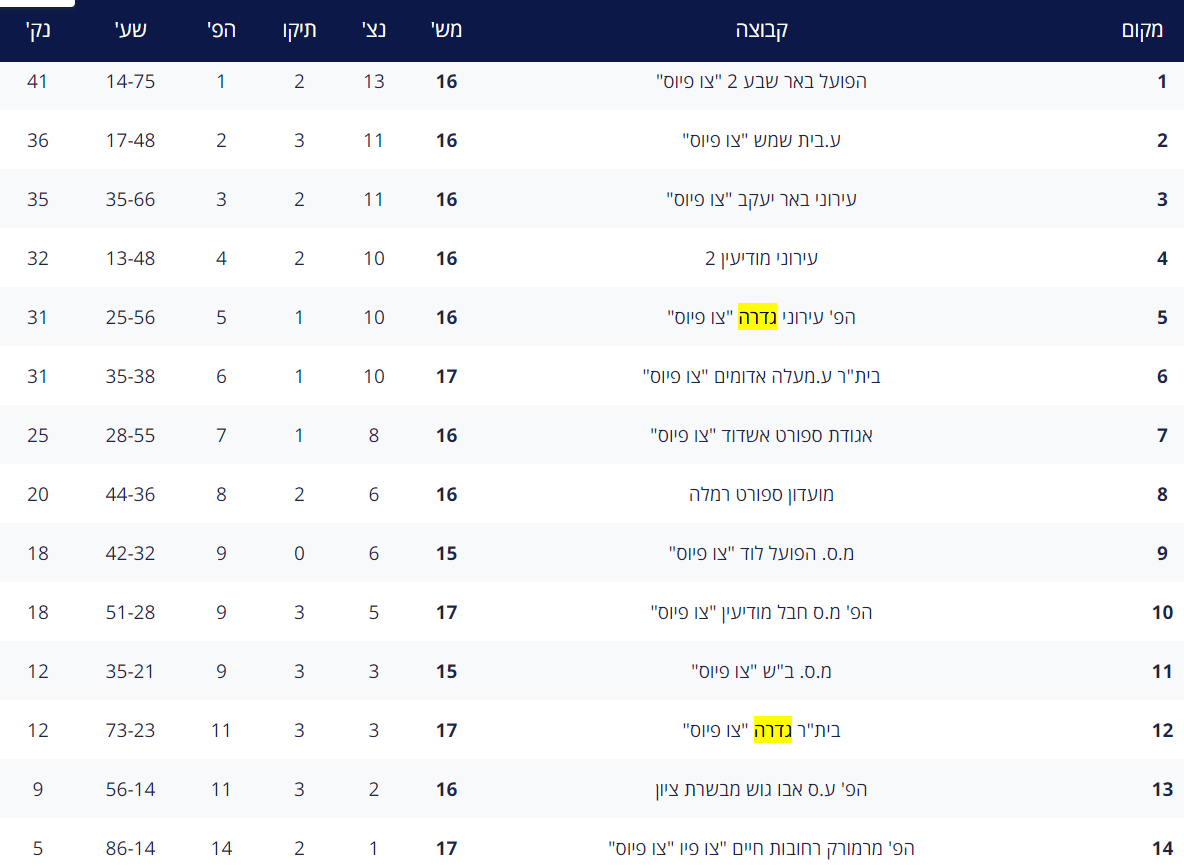This screenshot has height=868, width=1184.
Task: Sort by the נק' points column header
Action: click(x=38, y=29)
